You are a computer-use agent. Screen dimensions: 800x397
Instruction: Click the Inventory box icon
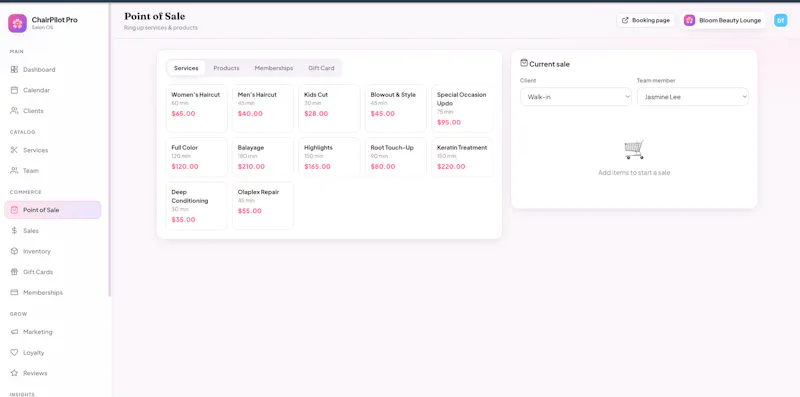tap(14, 251)
